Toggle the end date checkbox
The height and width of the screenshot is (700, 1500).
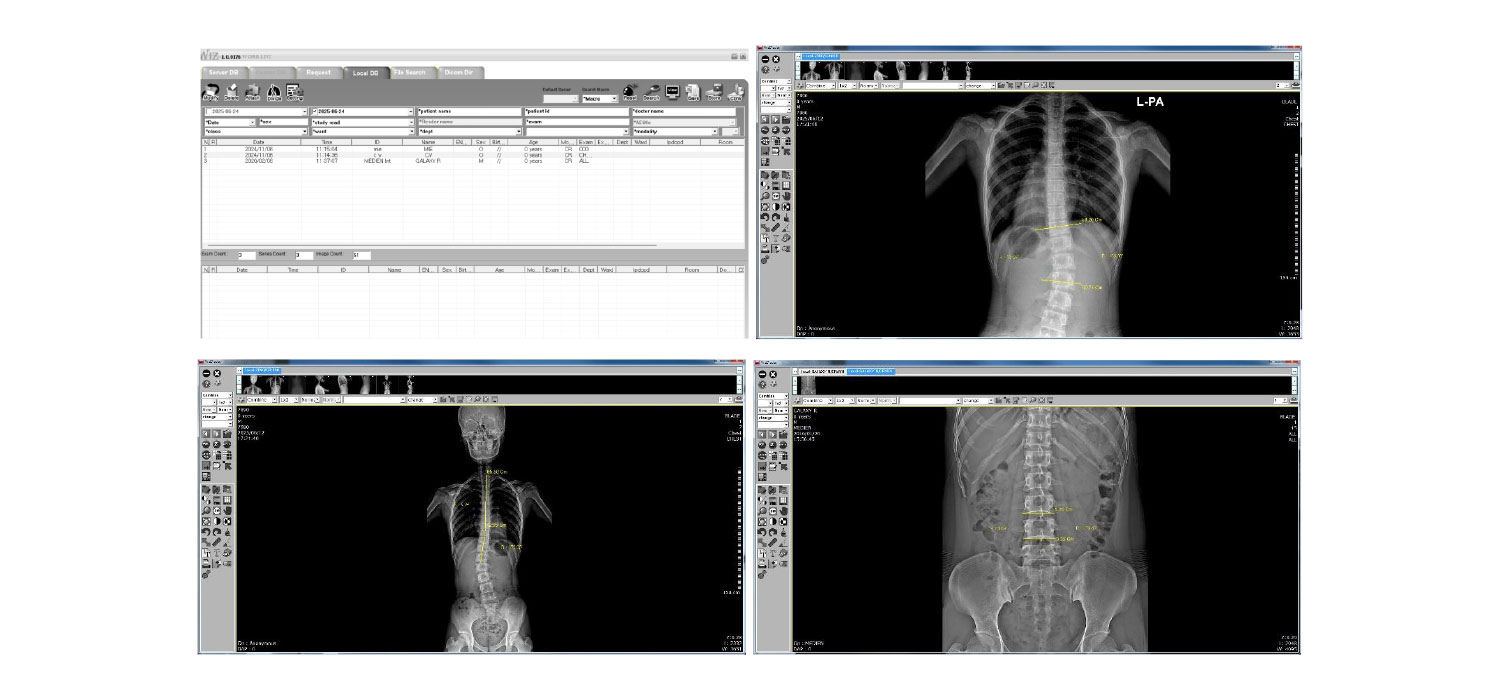(x=314, y=111)
